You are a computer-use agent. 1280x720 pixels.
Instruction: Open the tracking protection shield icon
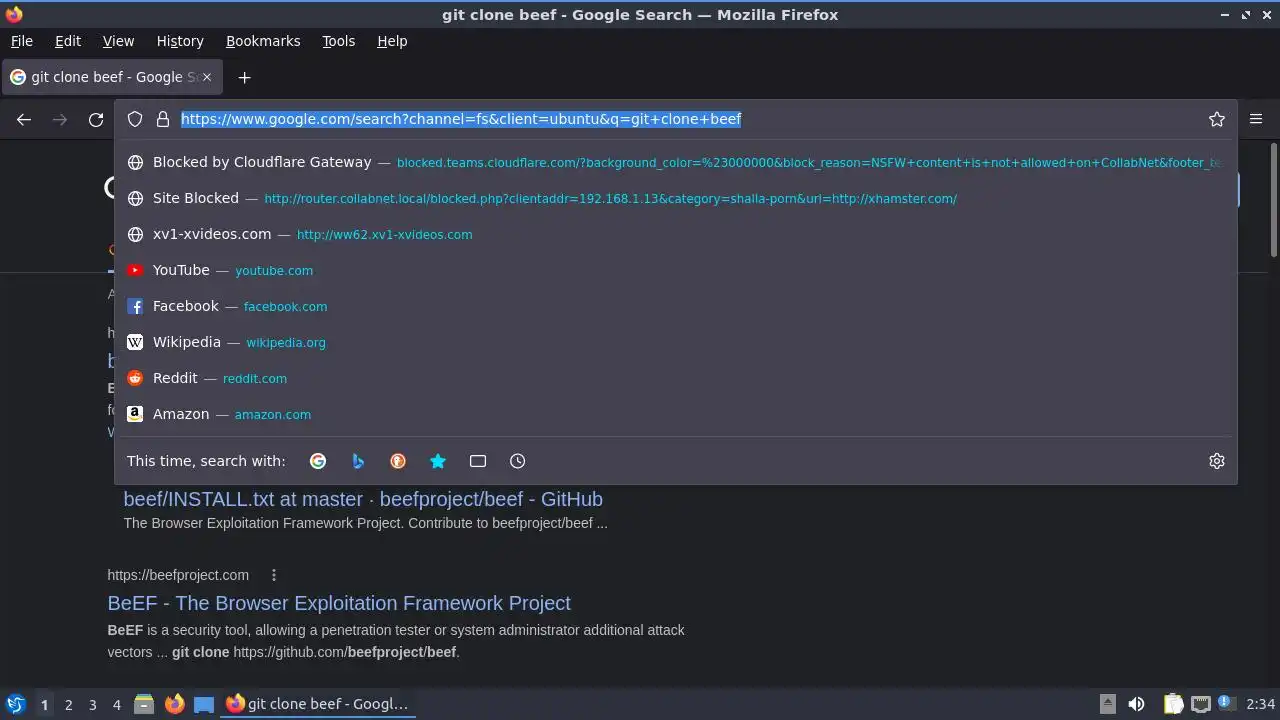point(135,119)
